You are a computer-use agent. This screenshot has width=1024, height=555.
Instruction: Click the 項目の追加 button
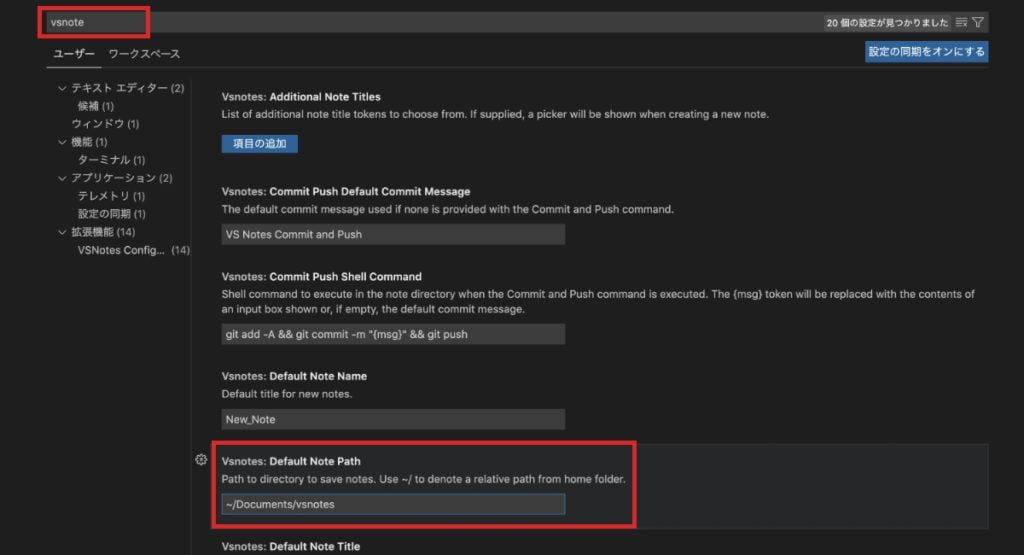259,144
